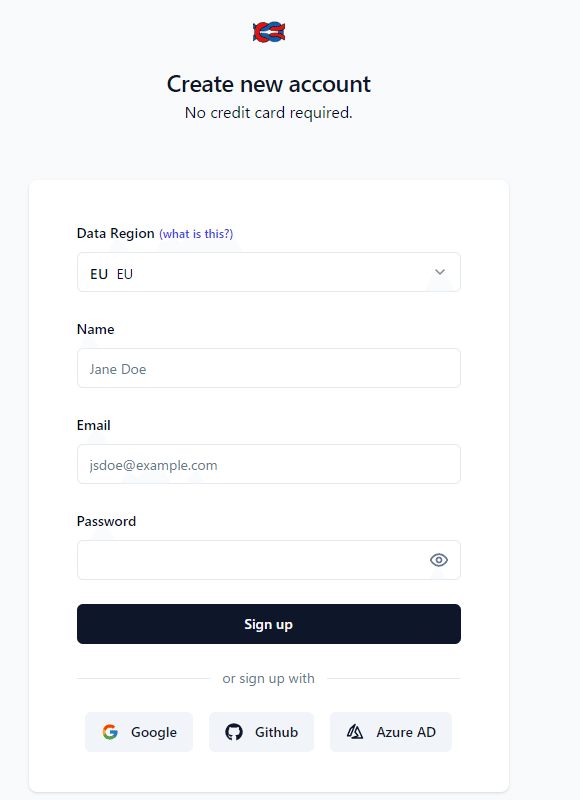Choose the Github sign up option
The width and height of the screenshot is (580, 800).
click(x=261, y=732)
